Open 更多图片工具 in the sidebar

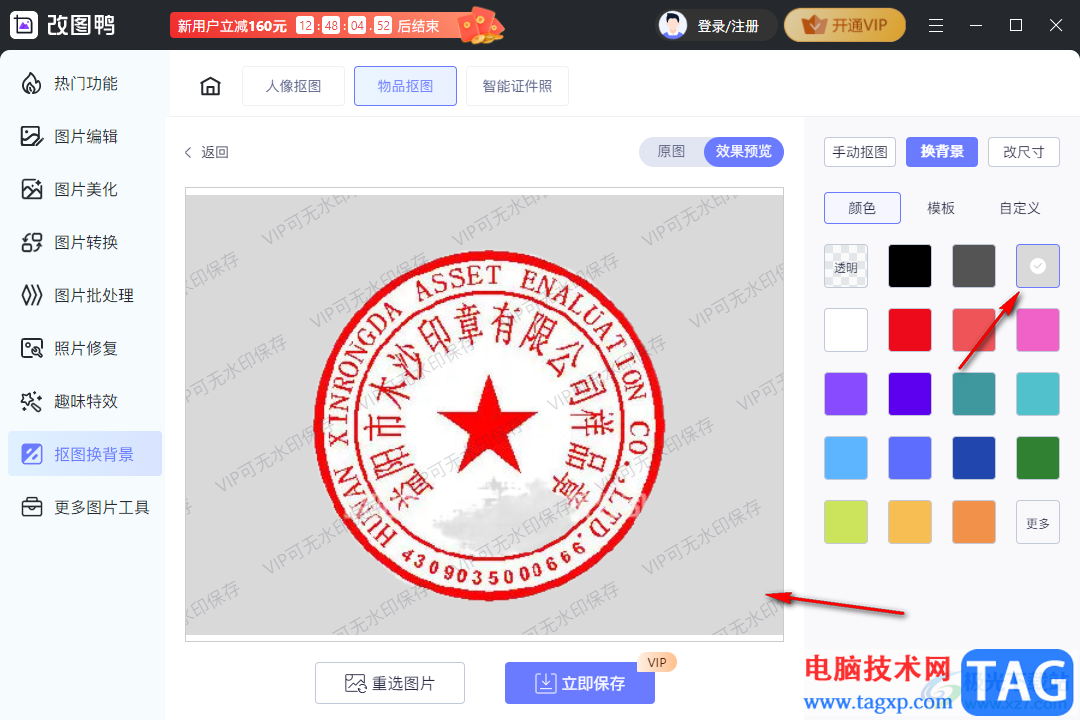click(85, 508)
